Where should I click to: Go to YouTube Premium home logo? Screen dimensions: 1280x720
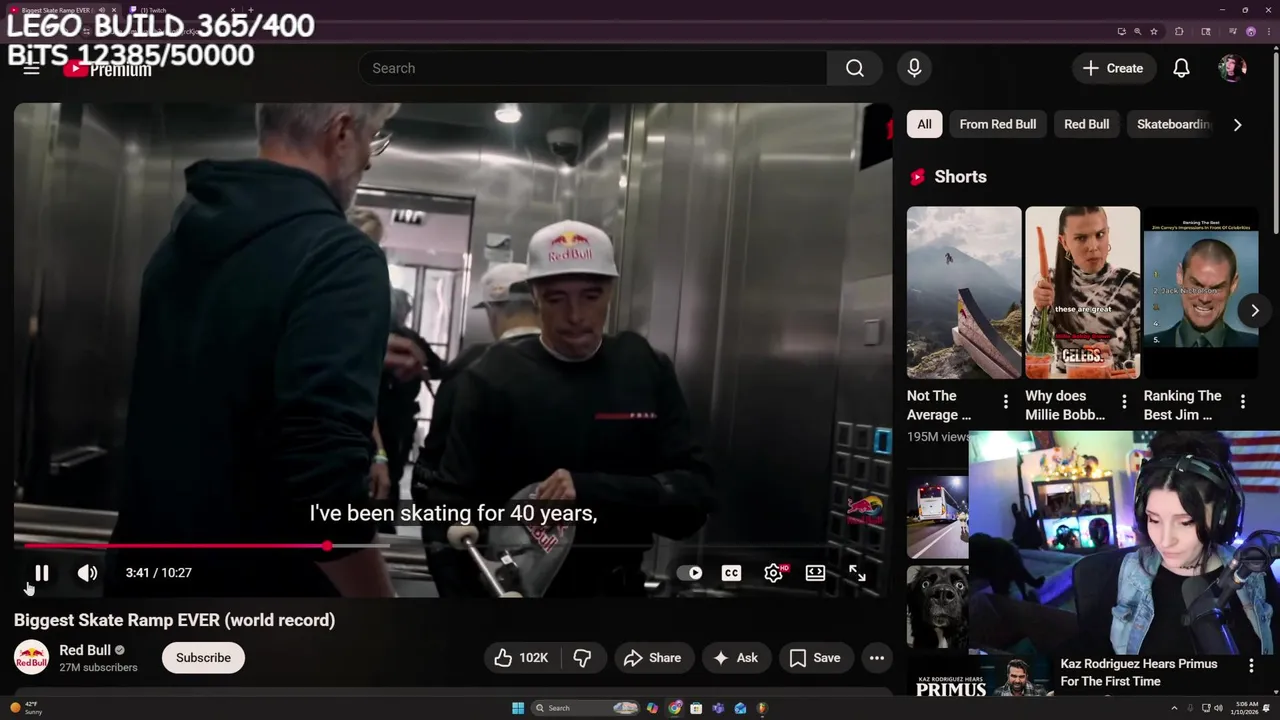108,69
